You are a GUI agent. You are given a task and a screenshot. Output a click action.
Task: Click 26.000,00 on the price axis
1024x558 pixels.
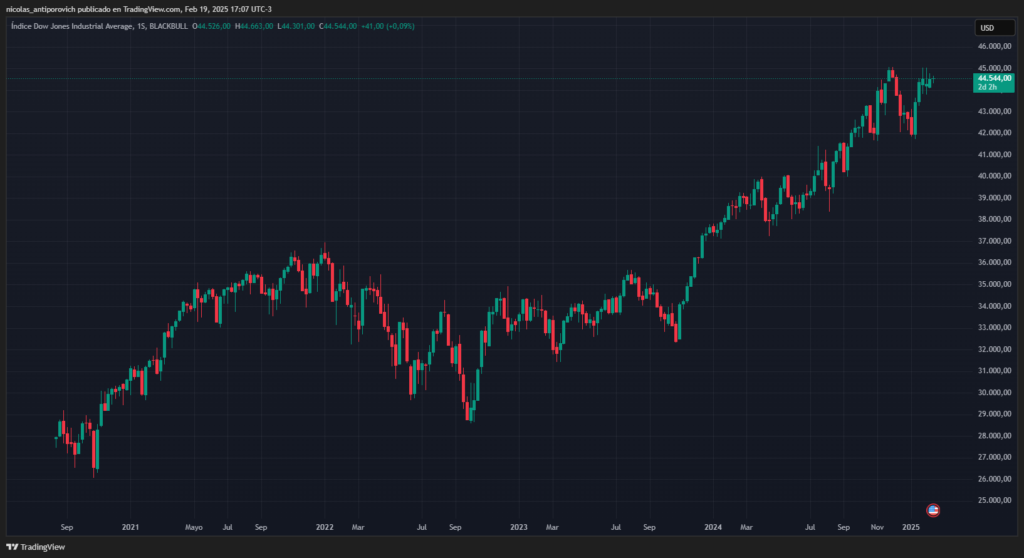995,478
